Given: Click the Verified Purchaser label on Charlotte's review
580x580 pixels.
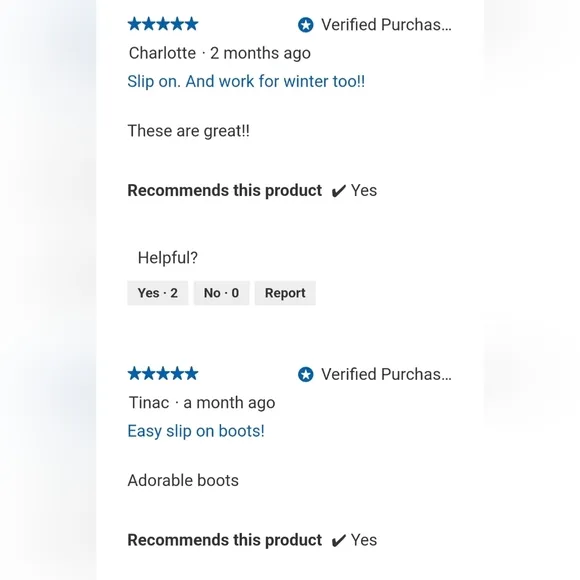Looking at the screenshot, I should [386, 25].
